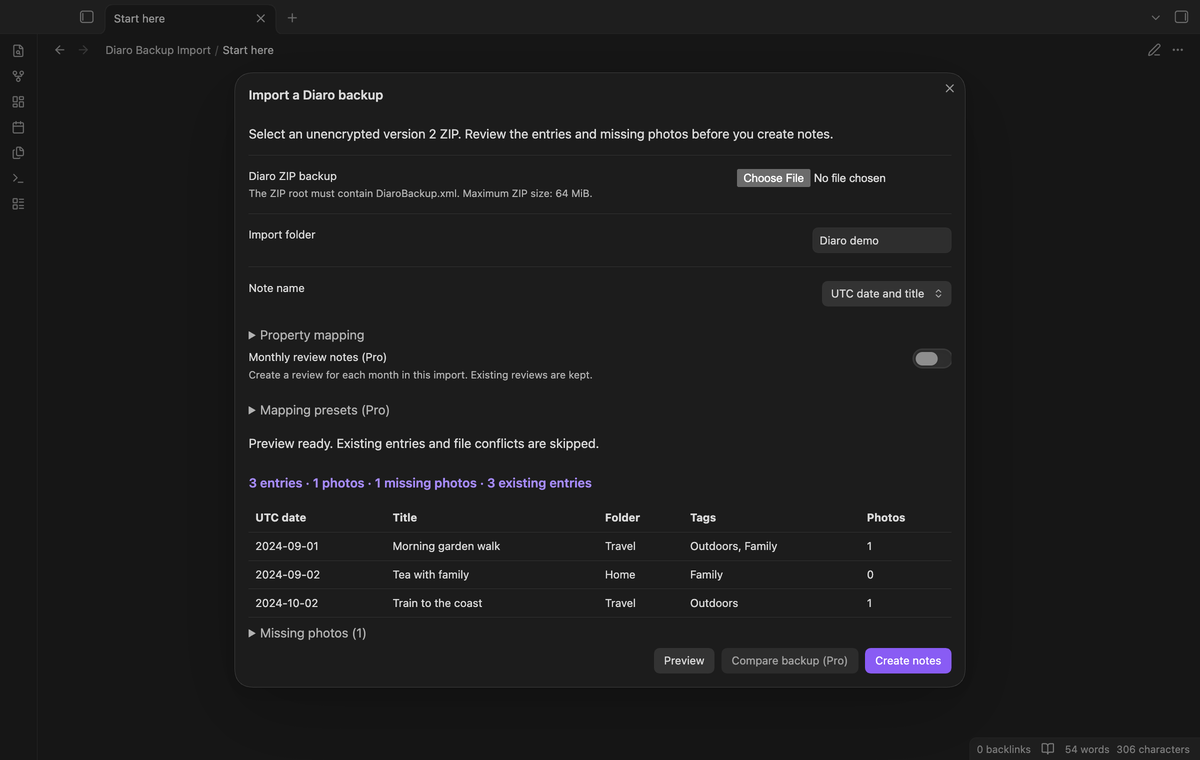The width and height of the screenshot is (1200, 760).
Task: Open the quick switcher ribbon icon
Action: (x=18, y=51)
